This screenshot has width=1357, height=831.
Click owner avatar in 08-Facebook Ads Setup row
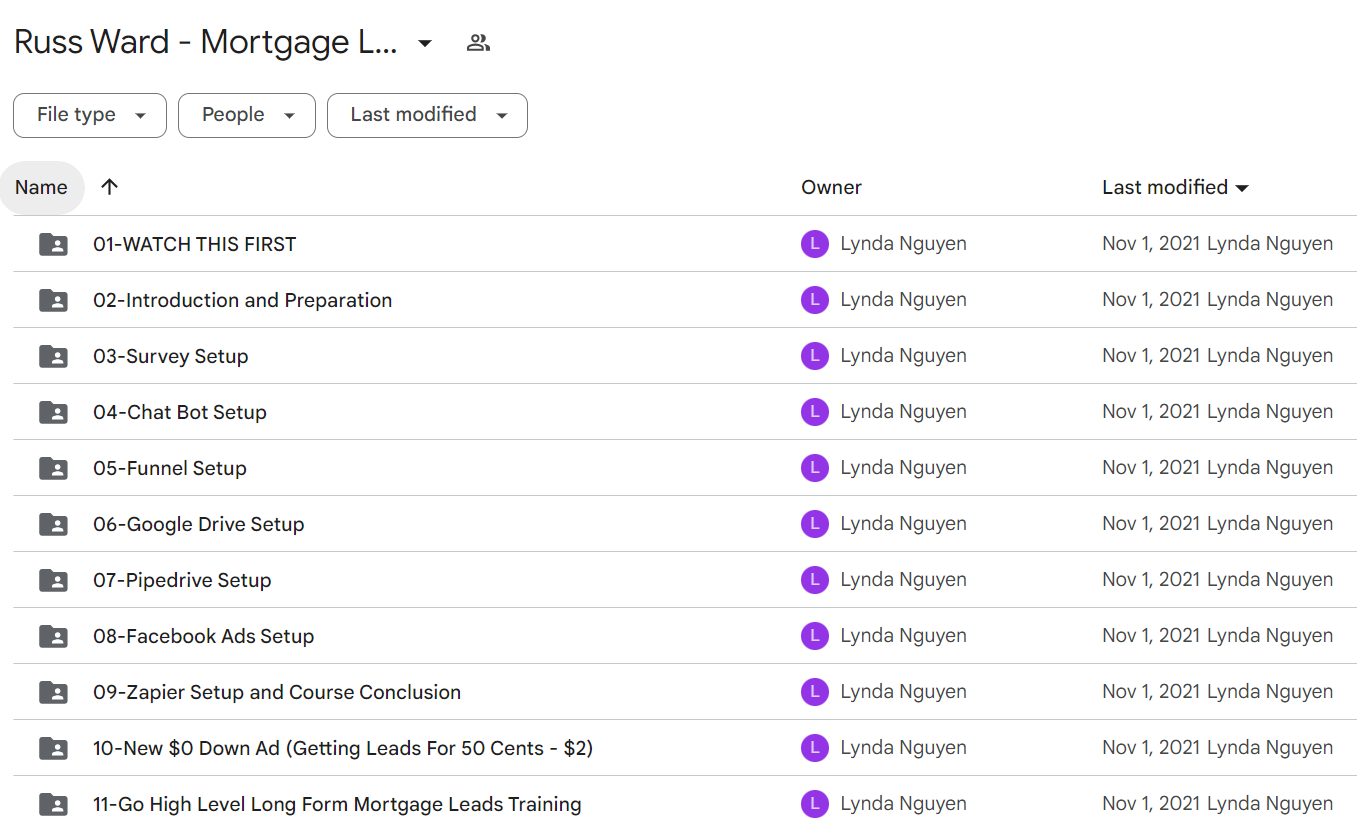815,636
